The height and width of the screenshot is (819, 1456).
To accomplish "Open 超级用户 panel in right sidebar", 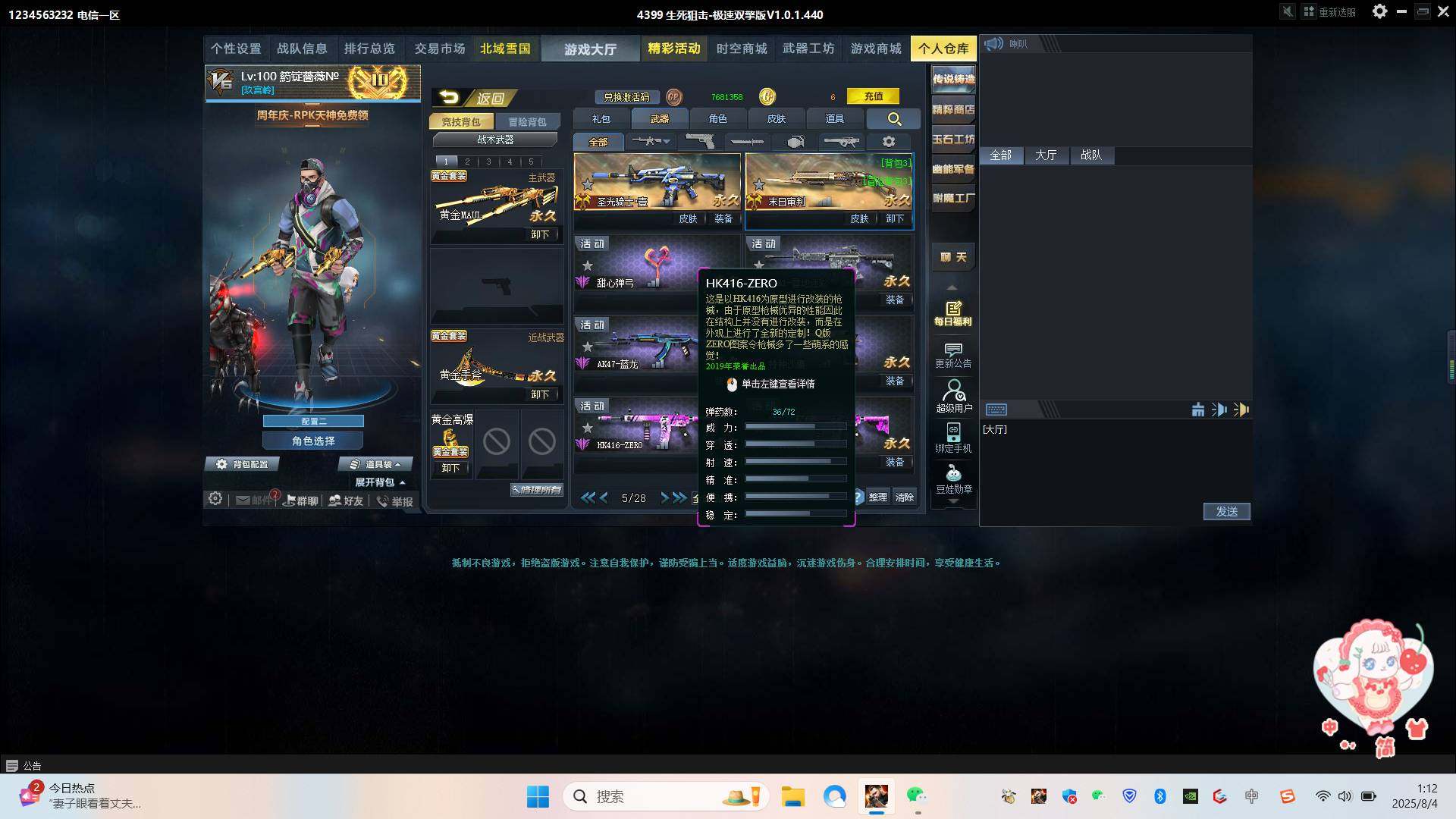I will [953, 394].
